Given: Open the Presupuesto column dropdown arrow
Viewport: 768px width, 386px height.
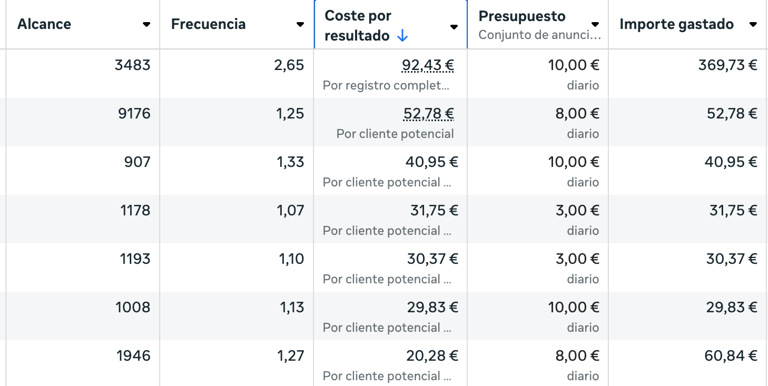Looking at the screenshot, I should tap(595, 24).
